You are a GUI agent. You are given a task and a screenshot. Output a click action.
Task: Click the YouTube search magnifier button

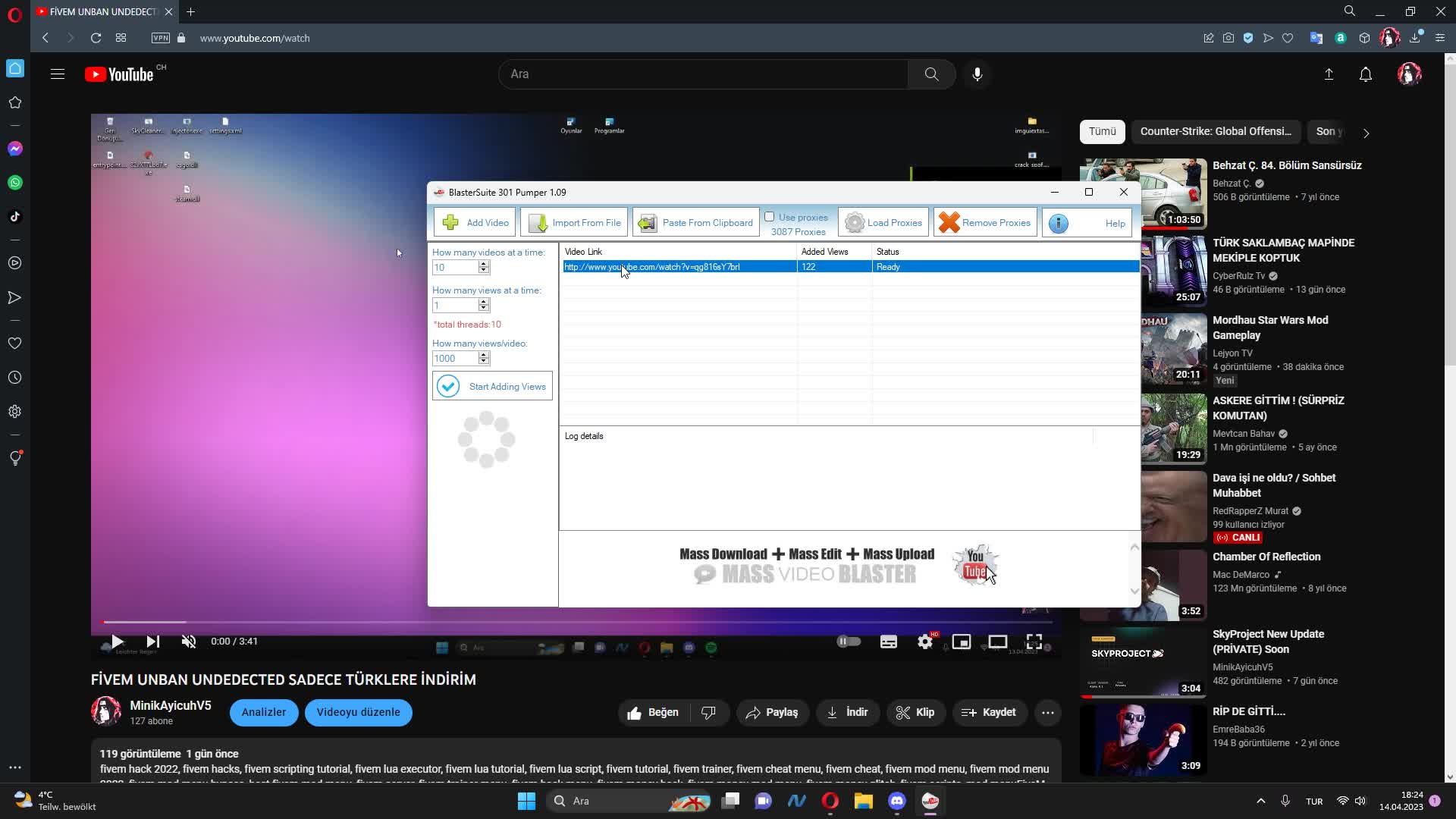coord(932,74)
